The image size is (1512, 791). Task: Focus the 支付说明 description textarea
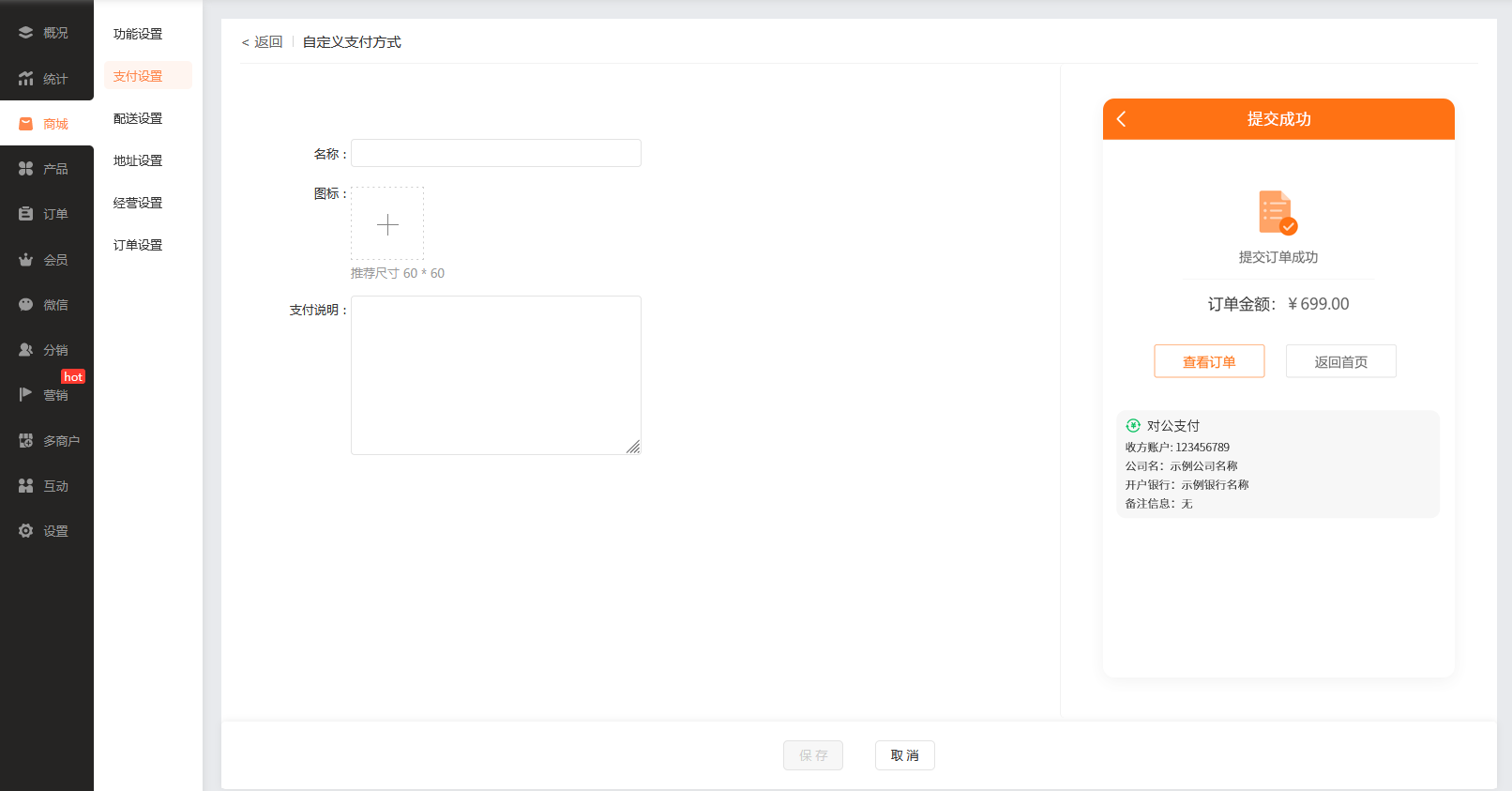click(x=496, y=375)
